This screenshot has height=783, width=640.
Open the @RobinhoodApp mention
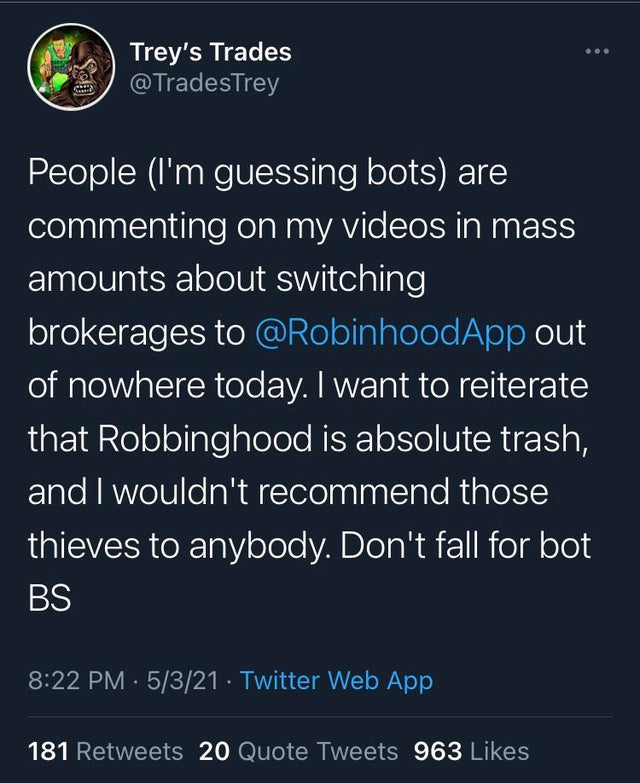pyautogui.click(x=390, y=332)
